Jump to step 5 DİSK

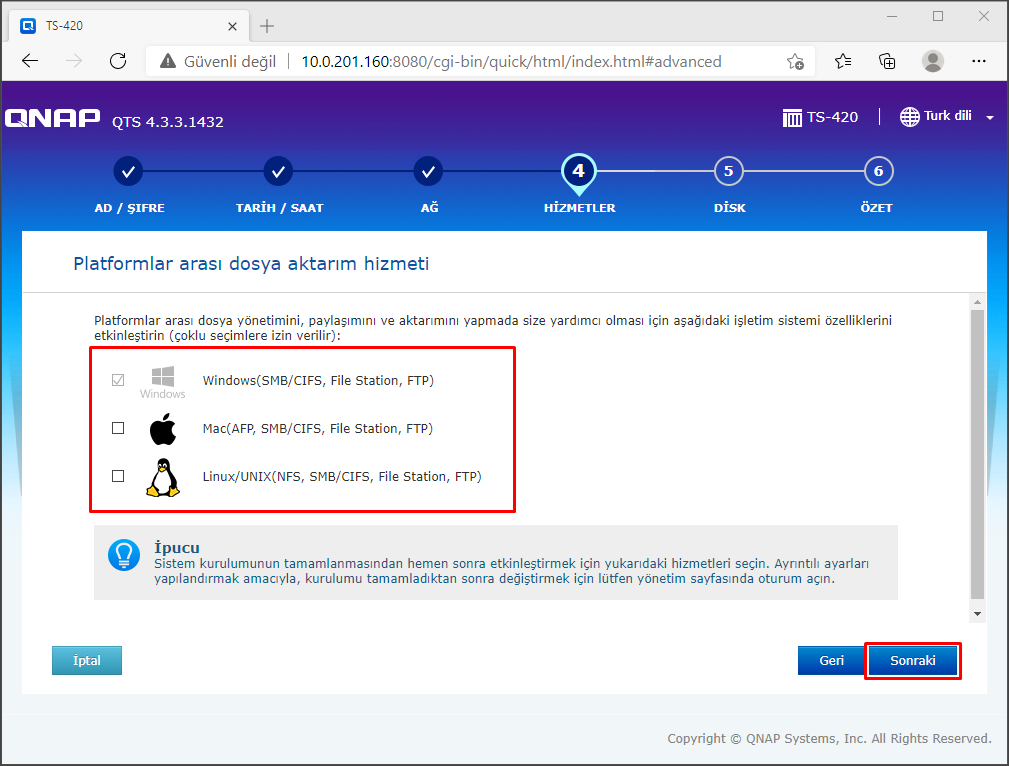[x=728, y=171]
